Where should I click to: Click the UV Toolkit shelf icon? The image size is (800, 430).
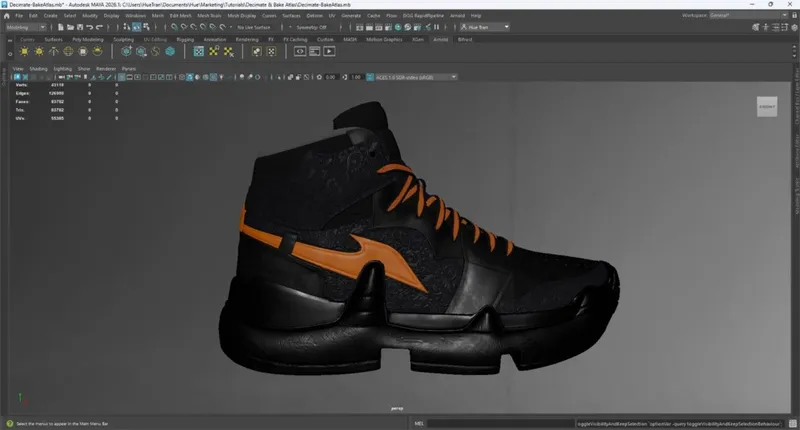point(214,51)
